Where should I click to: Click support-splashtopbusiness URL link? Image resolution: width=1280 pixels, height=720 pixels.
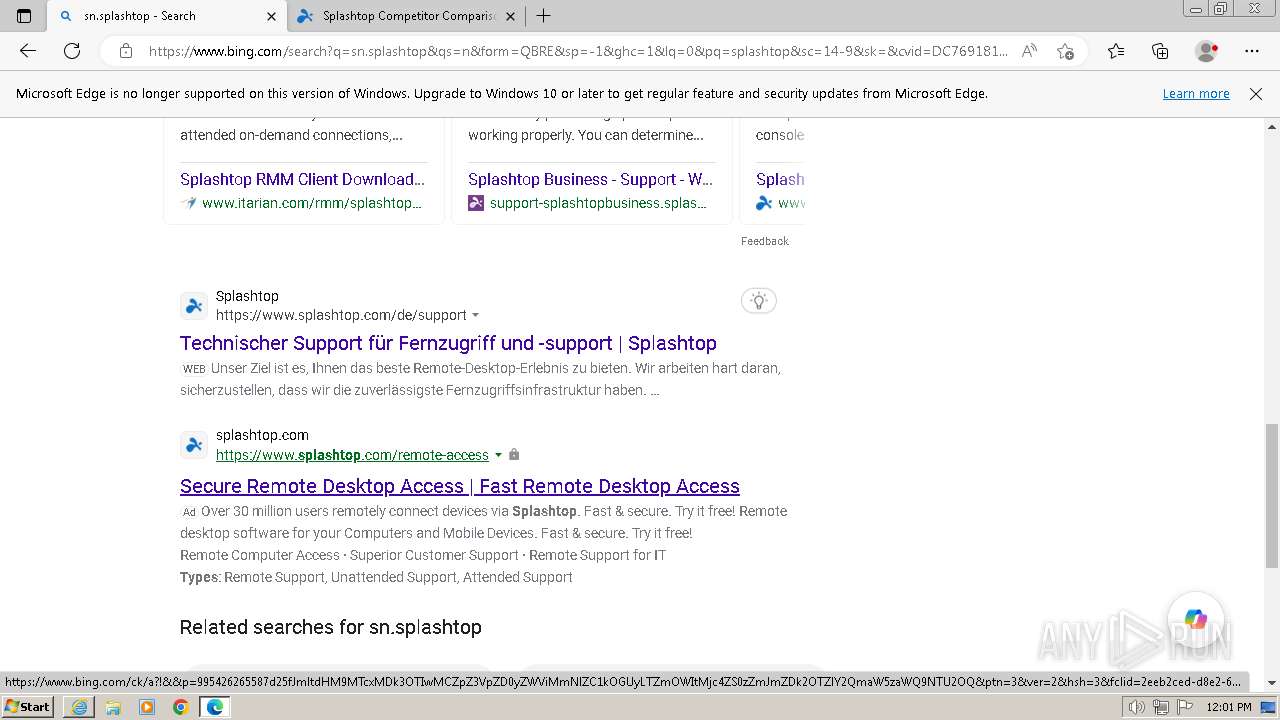click(598, 203)
